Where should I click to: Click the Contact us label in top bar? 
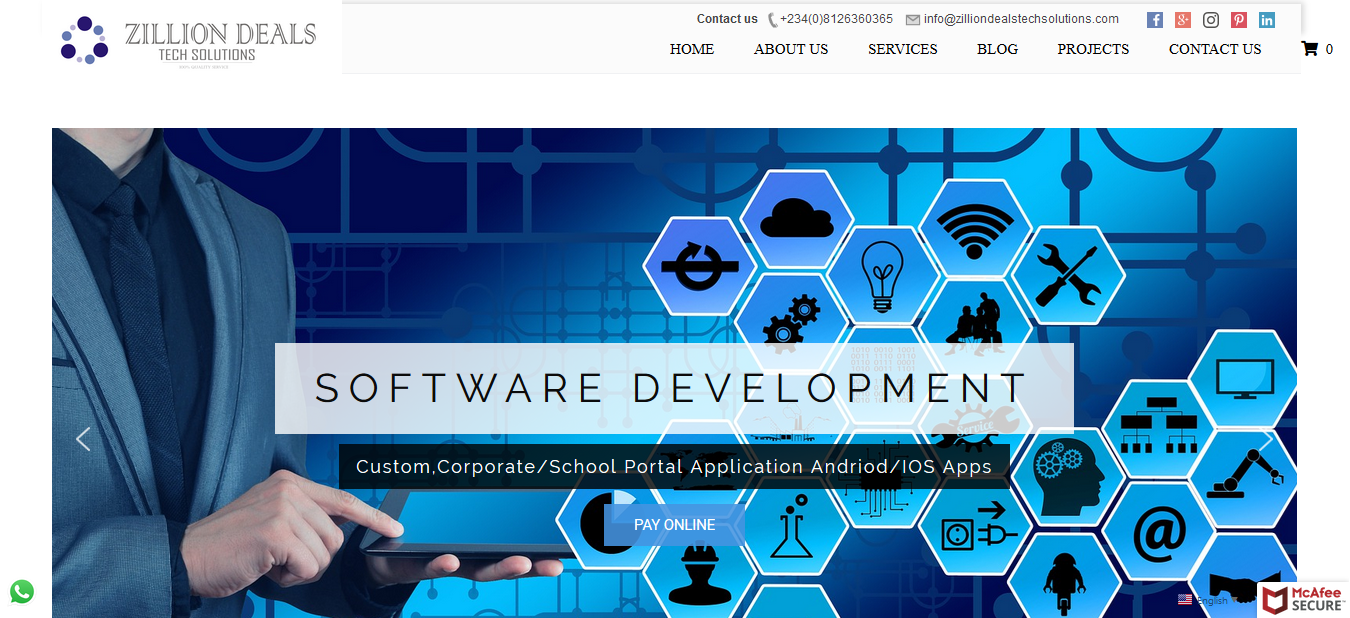pyautogui.click(x=727, y=19)
